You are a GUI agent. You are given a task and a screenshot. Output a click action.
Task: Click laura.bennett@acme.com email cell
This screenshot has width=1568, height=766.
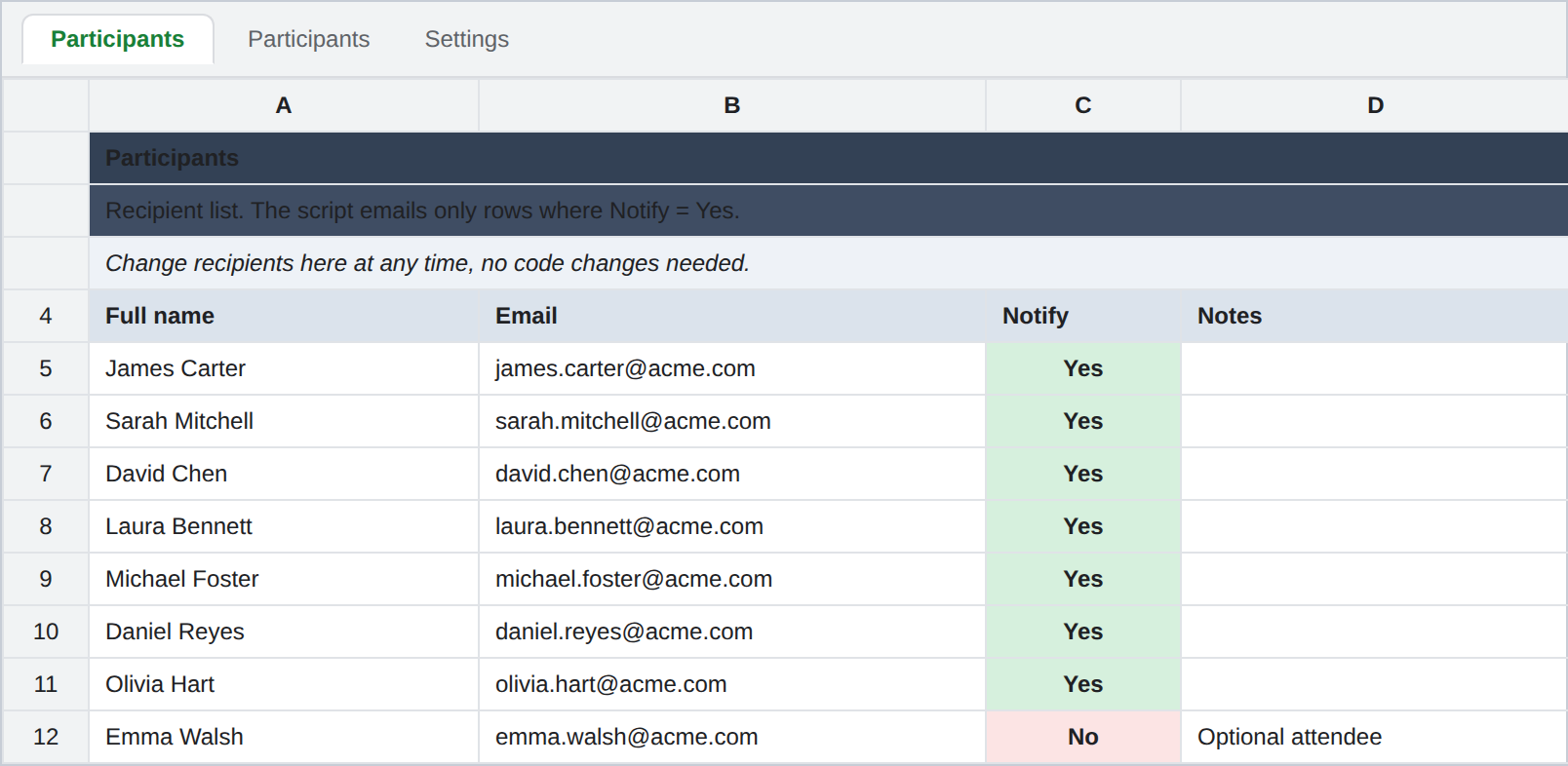pos(732,526)
